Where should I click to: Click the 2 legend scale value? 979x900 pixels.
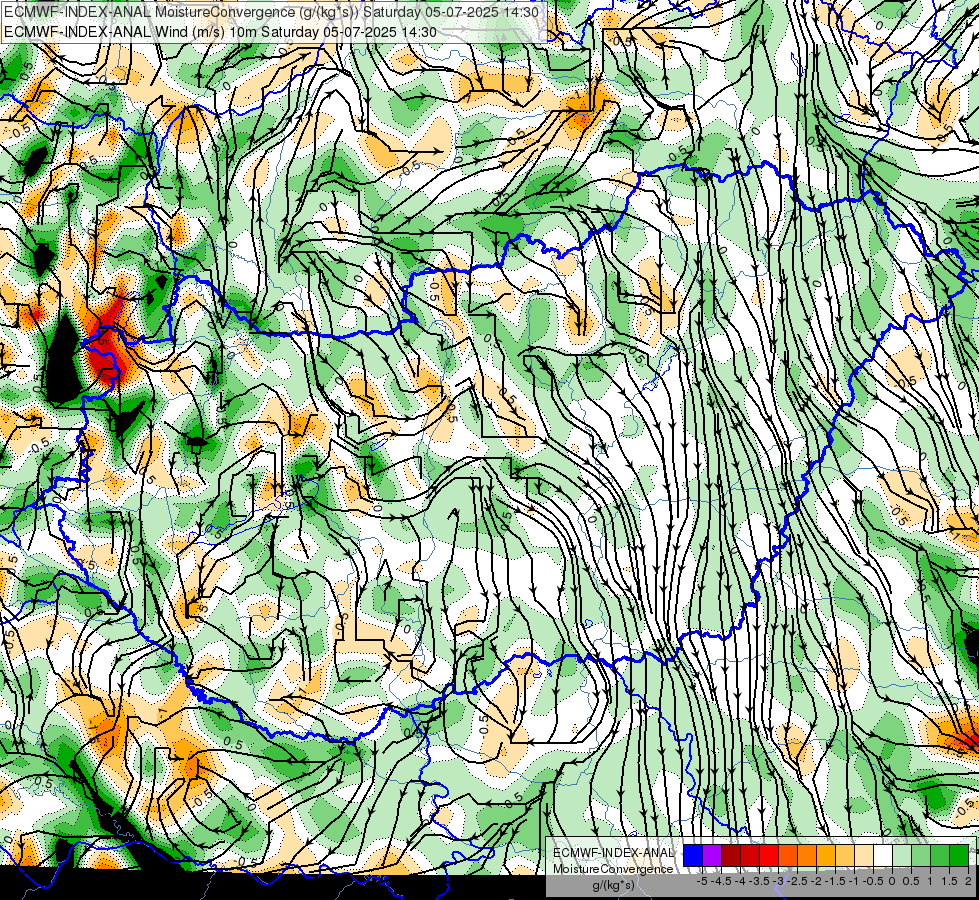(x=969, y=881)
